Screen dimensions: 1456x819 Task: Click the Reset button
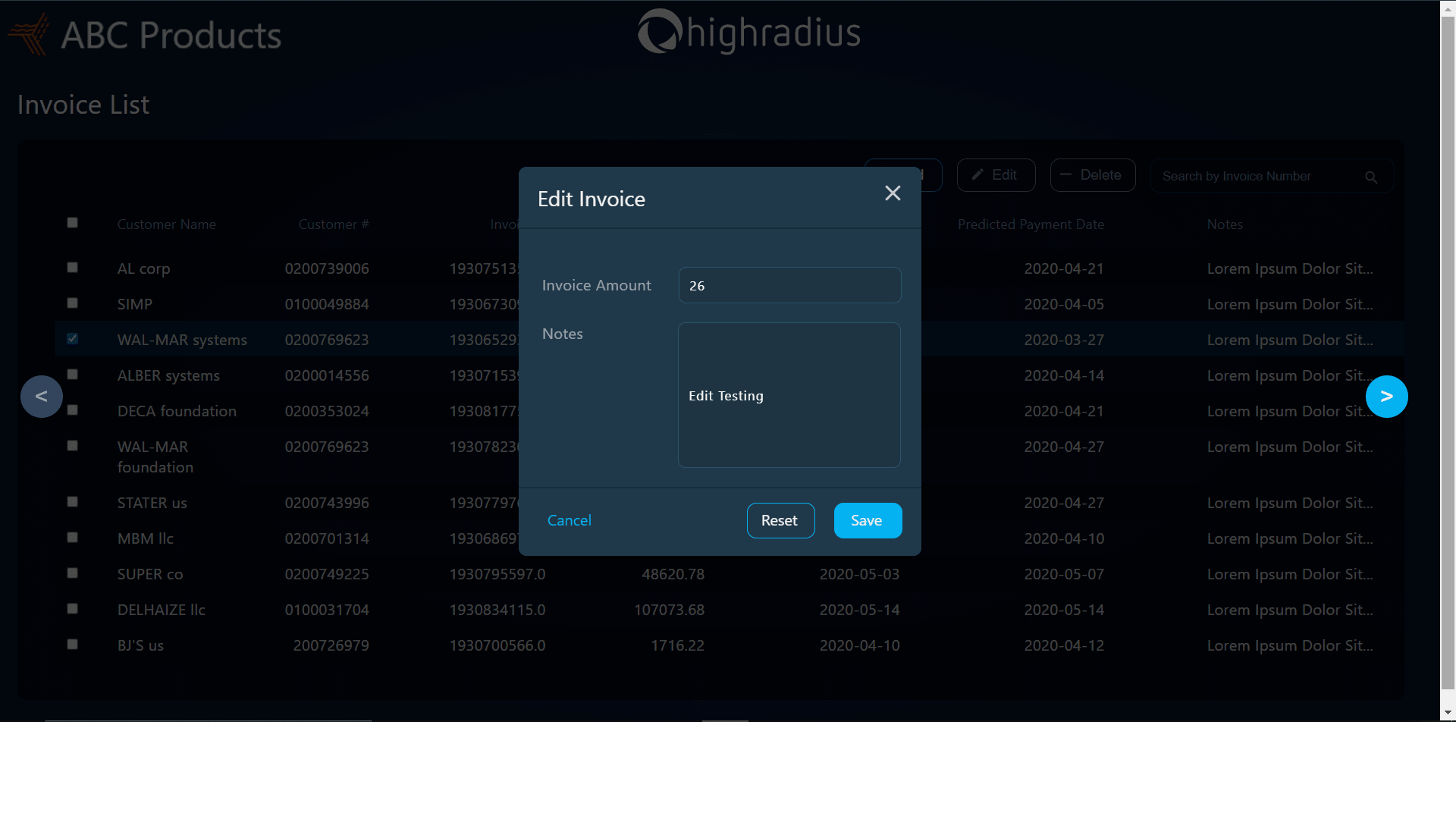780,520
